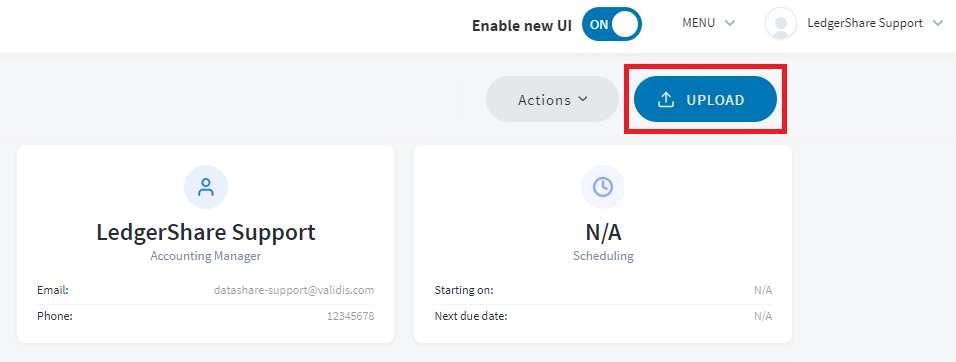Toggle the Enable new UI switch
This screenshot has height=362, width=956.
pyautogui.click(x=612, y=24)
